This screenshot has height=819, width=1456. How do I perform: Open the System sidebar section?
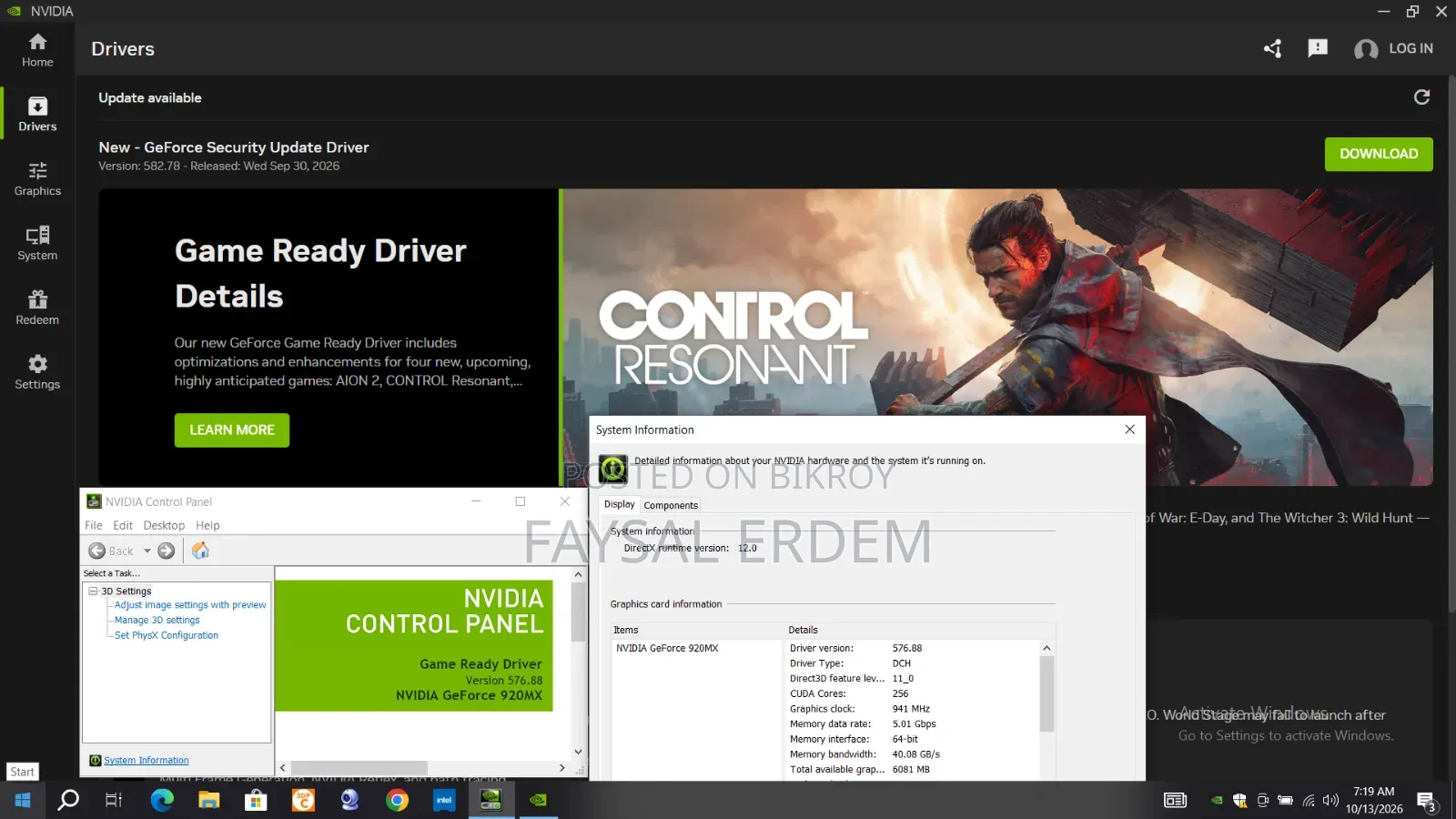coord(37,243)
